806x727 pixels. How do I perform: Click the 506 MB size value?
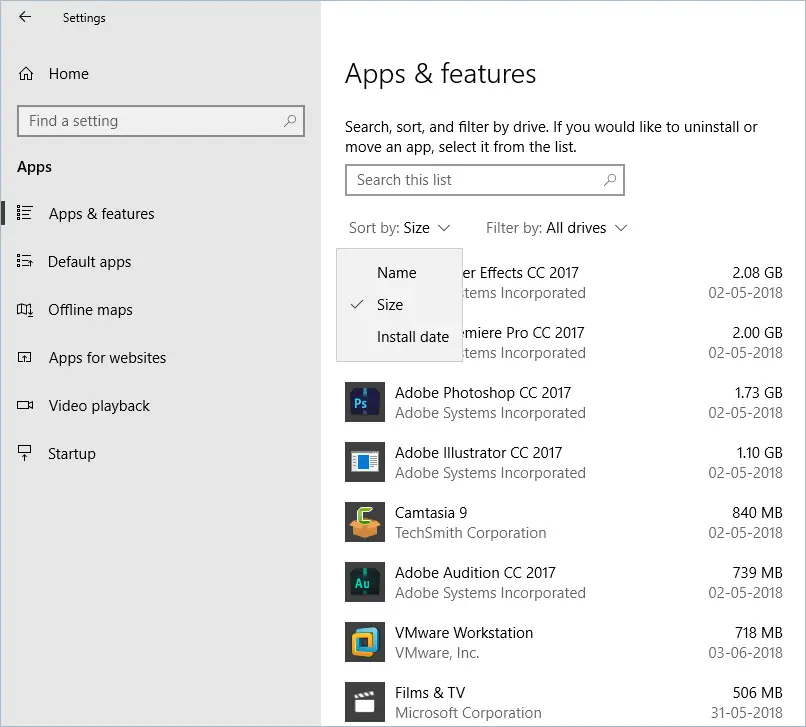757,693
